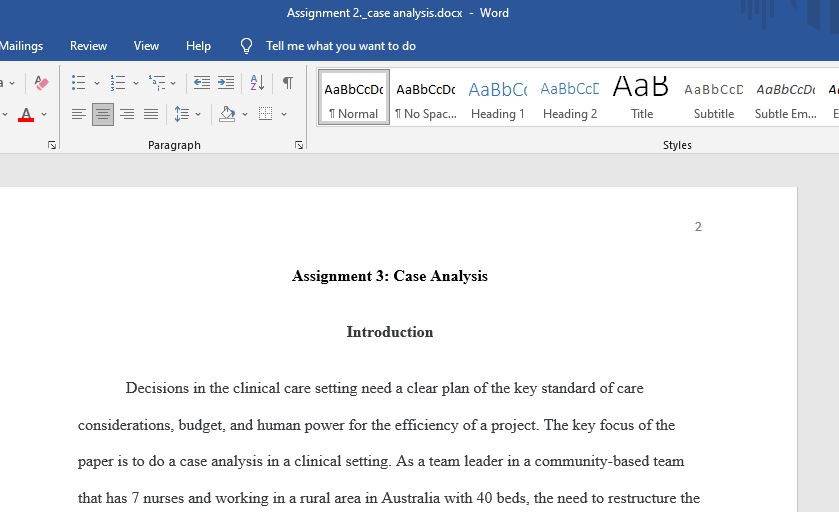Click the line starting with Decisions in the clinical
The image size is (839, 512).
click(384, 388)
